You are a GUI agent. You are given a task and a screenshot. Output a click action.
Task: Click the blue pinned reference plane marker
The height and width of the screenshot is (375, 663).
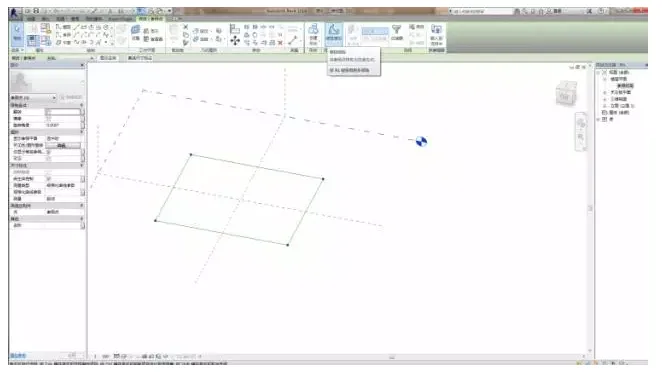(421, 142)
